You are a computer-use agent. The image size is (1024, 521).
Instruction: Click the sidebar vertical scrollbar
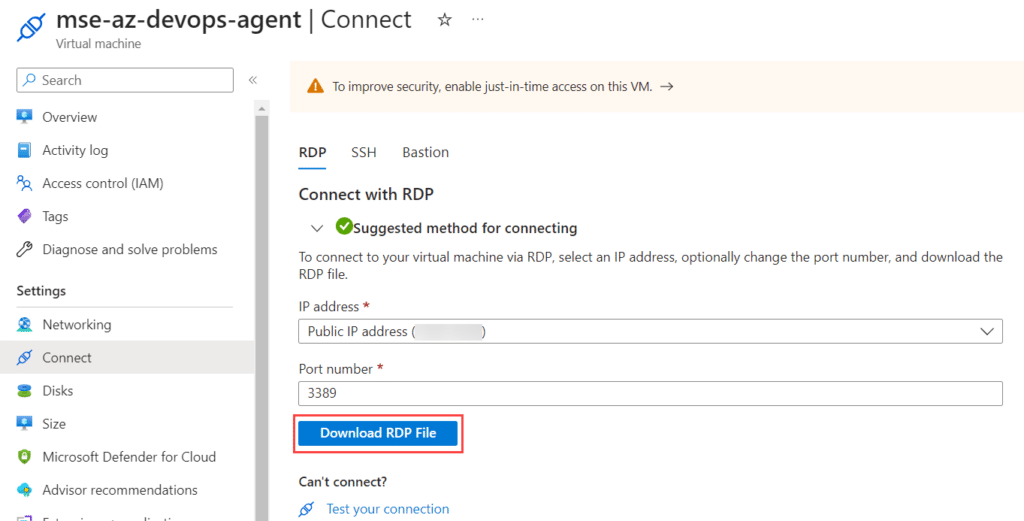[x=262, y=311]
